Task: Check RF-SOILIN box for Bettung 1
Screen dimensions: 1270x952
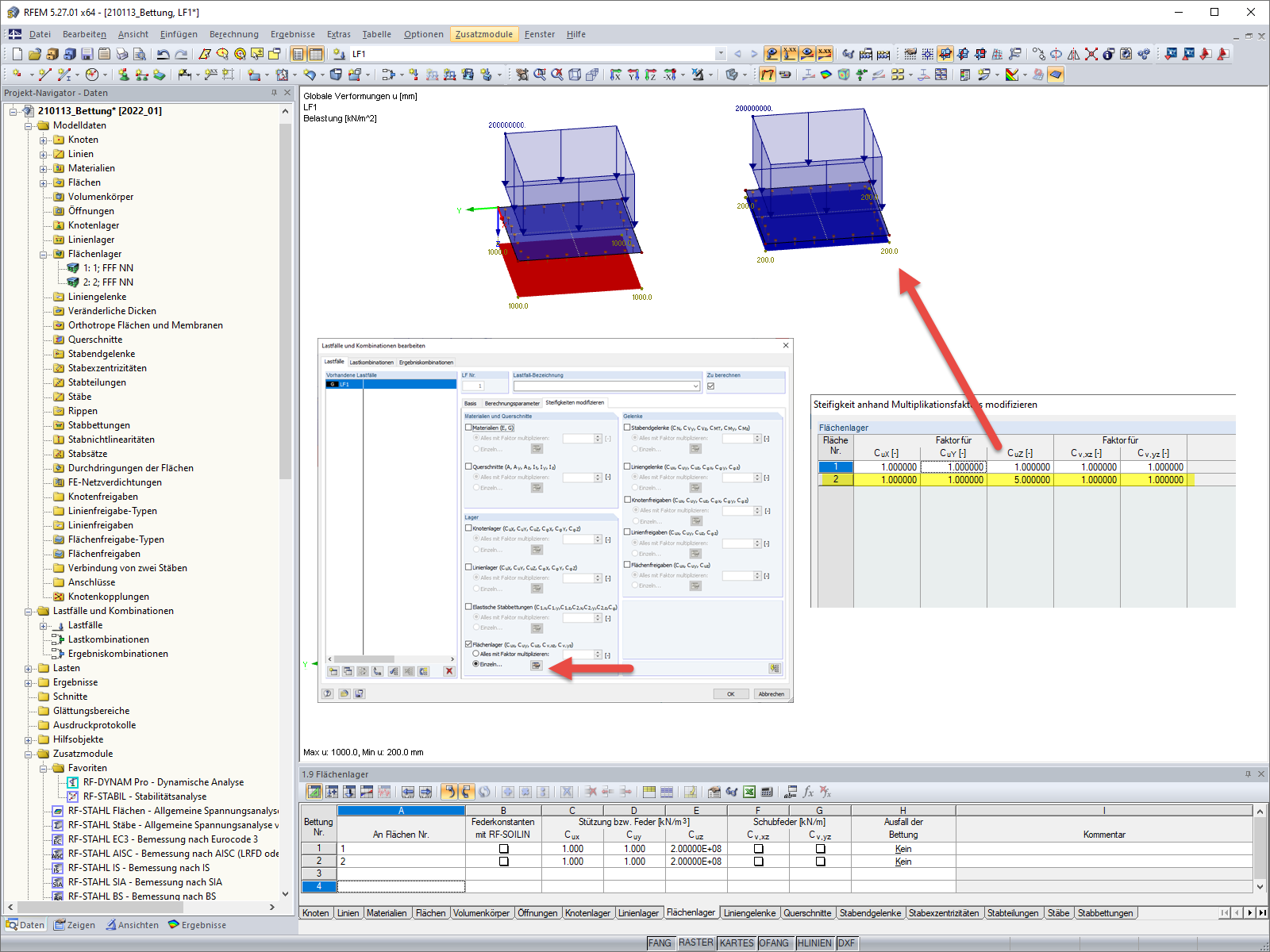Action: coord(503,849)
